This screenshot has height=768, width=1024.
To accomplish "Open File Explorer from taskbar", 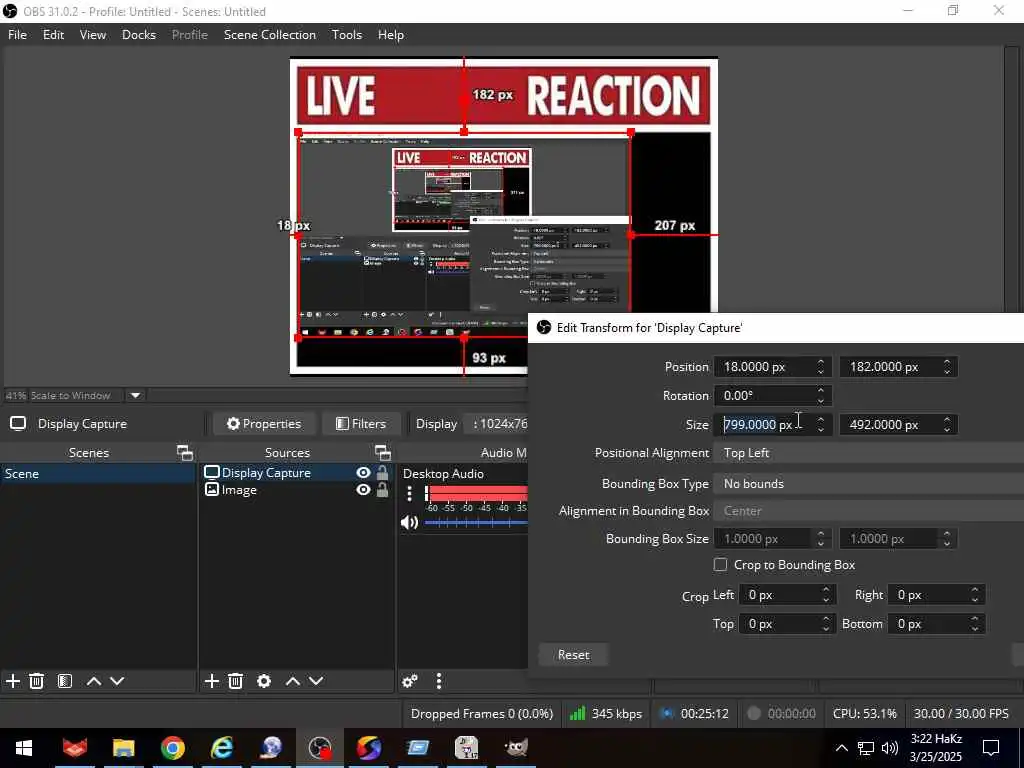I will tap(123, 748).
